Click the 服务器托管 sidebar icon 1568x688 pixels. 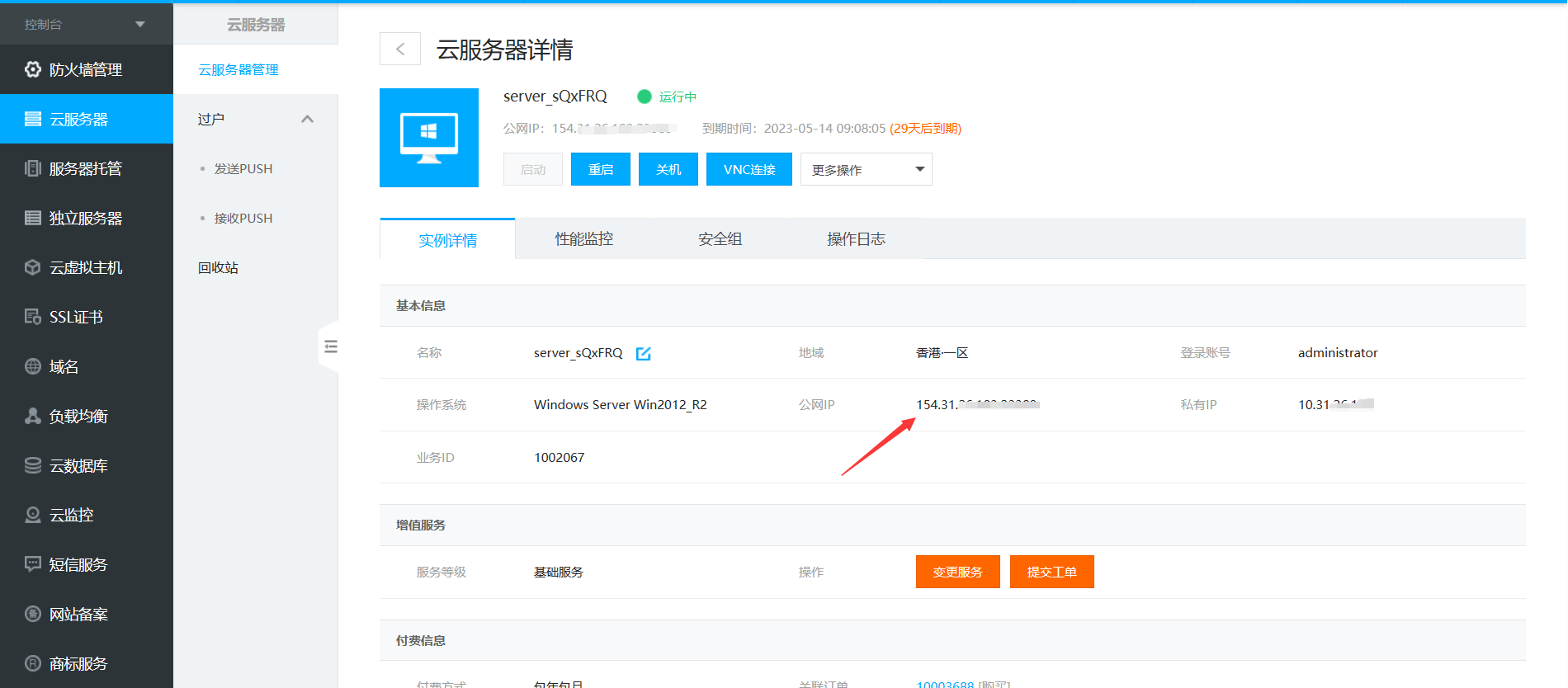click(33, 168)
